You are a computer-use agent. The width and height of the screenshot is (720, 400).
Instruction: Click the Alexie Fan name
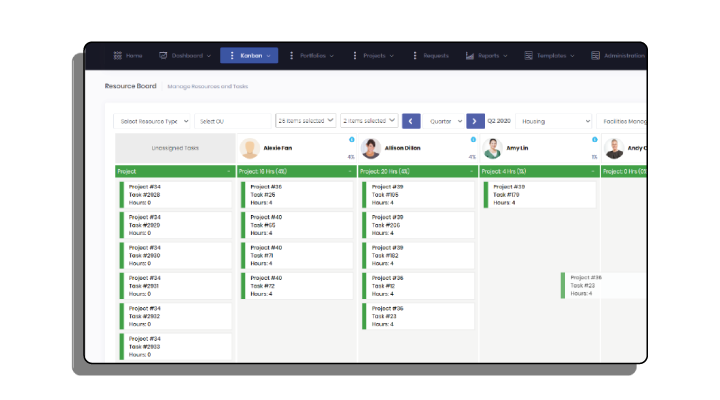(x=277, y=148)
